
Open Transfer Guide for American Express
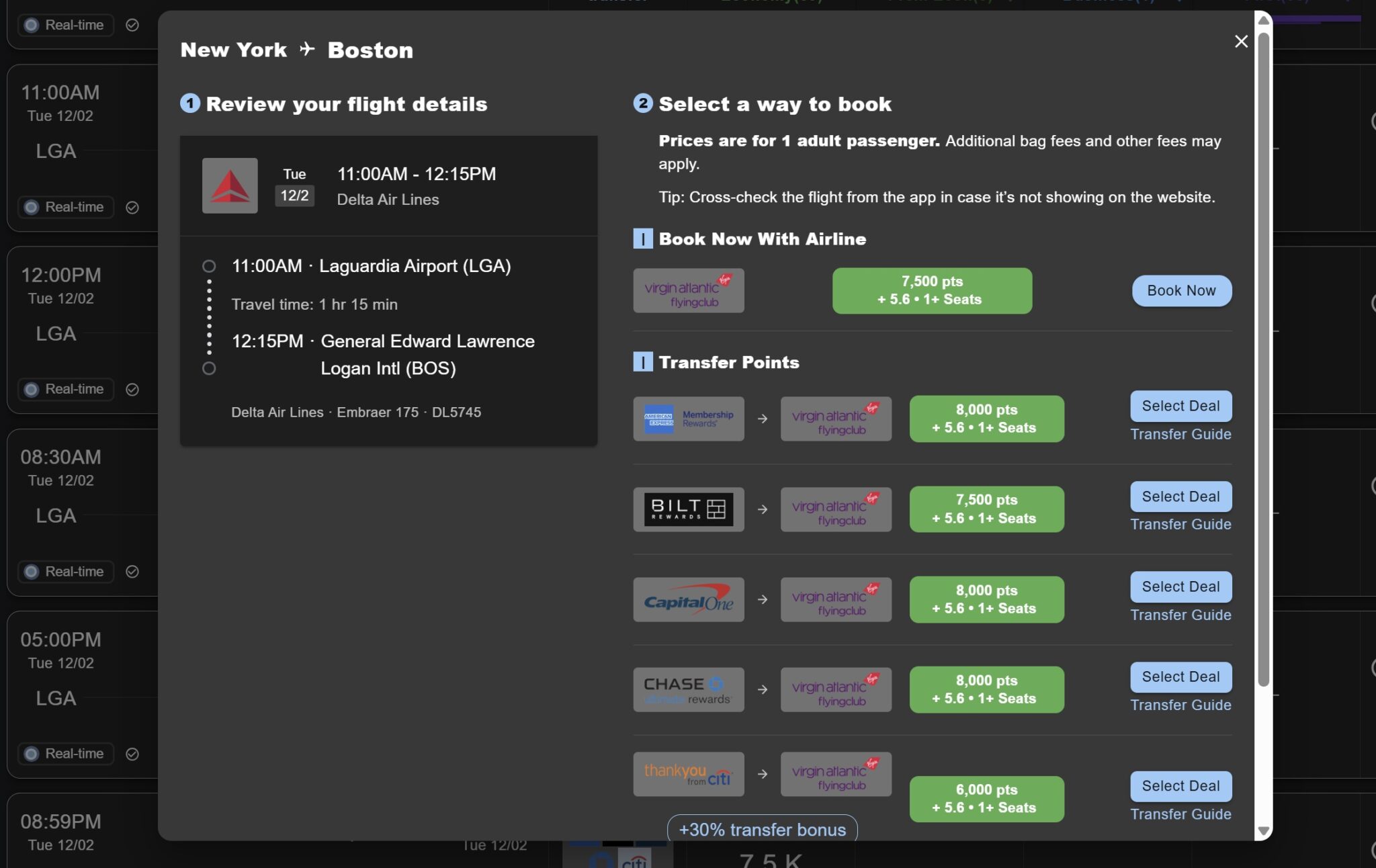click(x=1180, y=434)
